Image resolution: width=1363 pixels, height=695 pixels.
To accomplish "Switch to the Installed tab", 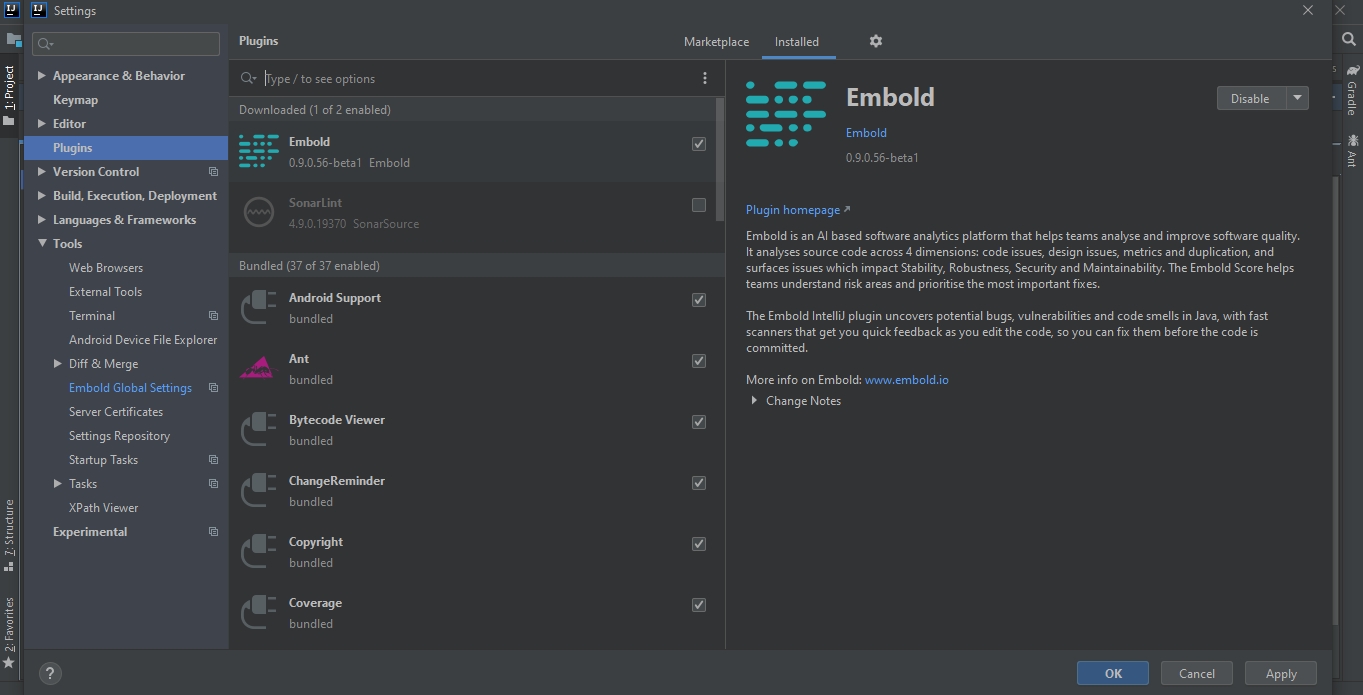I will pos(797,42).
